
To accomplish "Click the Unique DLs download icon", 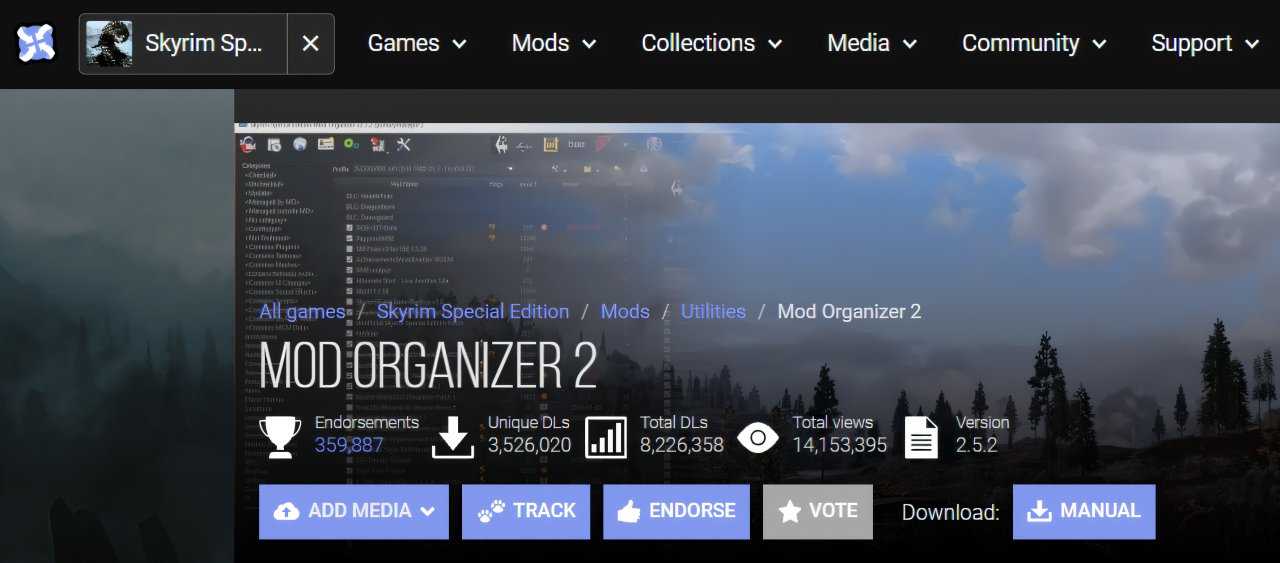I will 453,437.
